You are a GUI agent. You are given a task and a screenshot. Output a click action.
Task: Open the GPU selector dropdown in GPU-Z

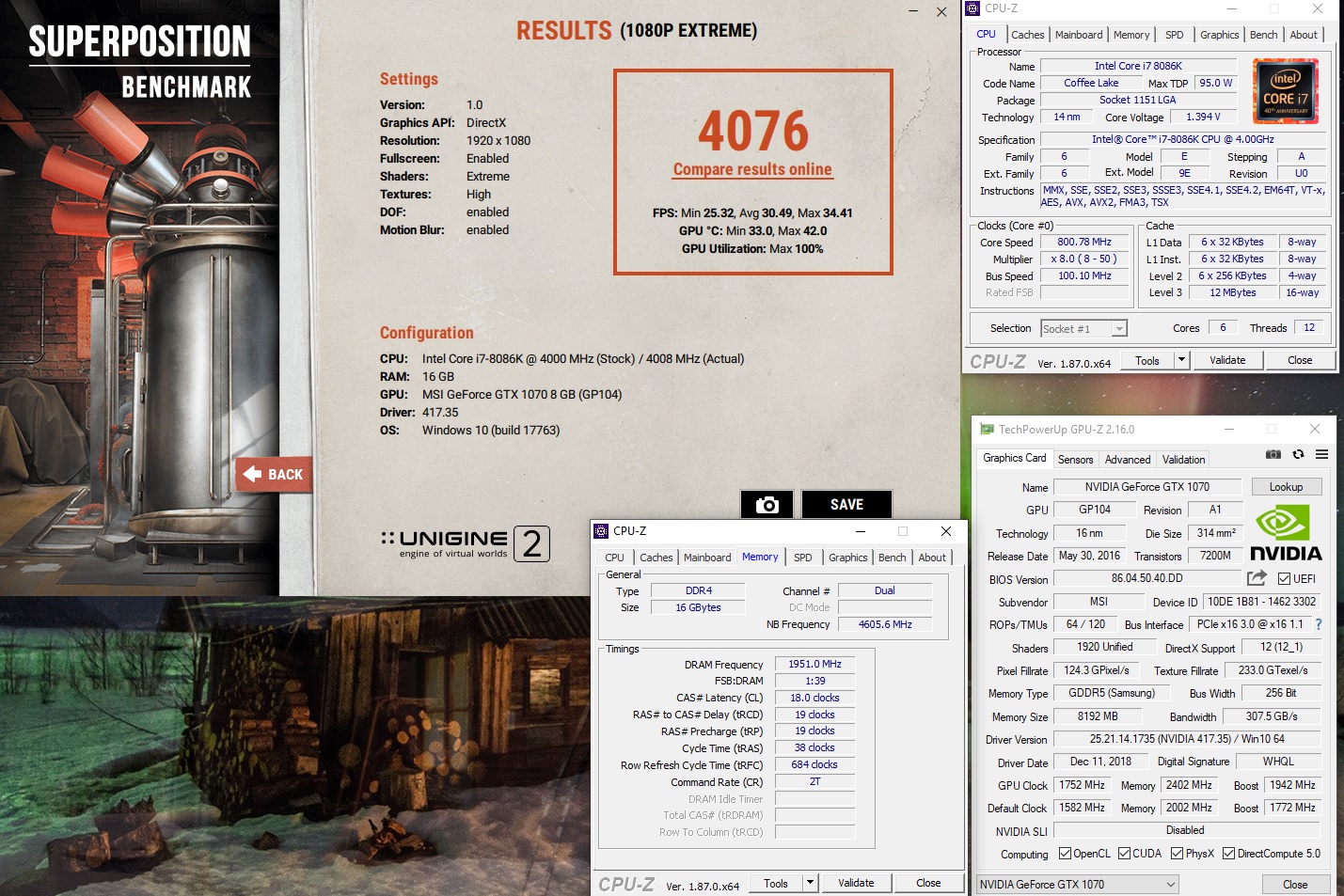point(1077,885)
